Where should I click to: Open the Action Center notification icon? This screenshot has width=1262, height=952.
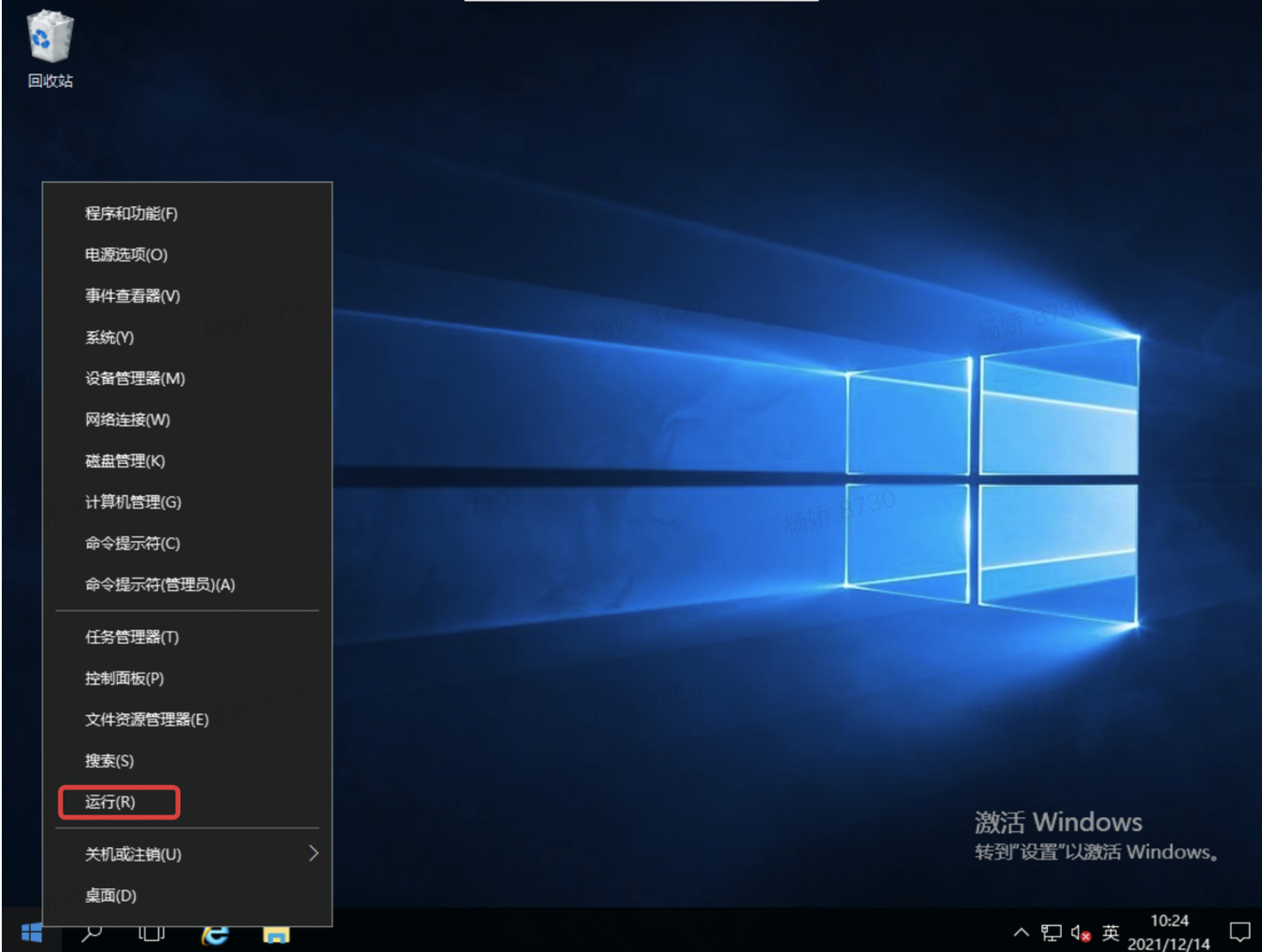[1240, 932]
